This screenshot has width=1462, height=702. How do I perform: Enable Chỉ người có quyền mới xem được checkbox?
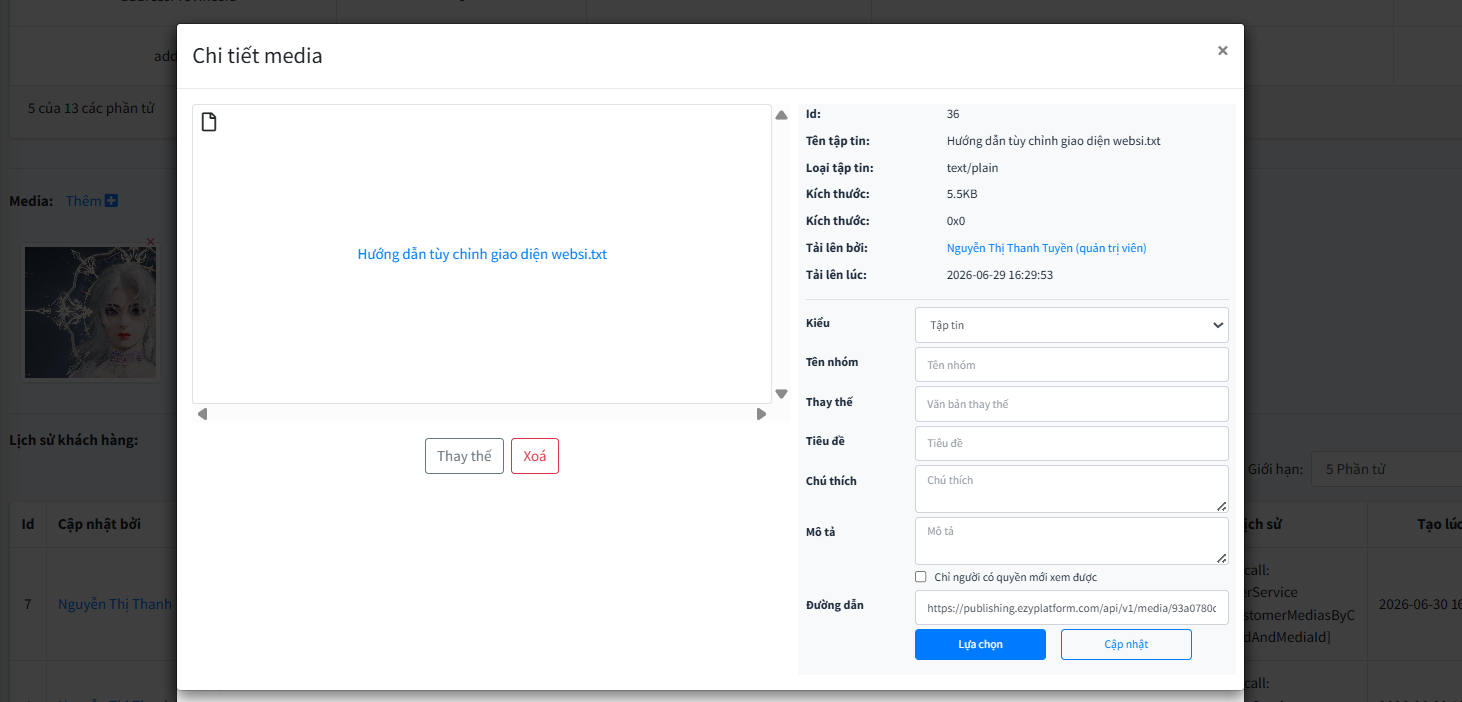coord(920,577)
